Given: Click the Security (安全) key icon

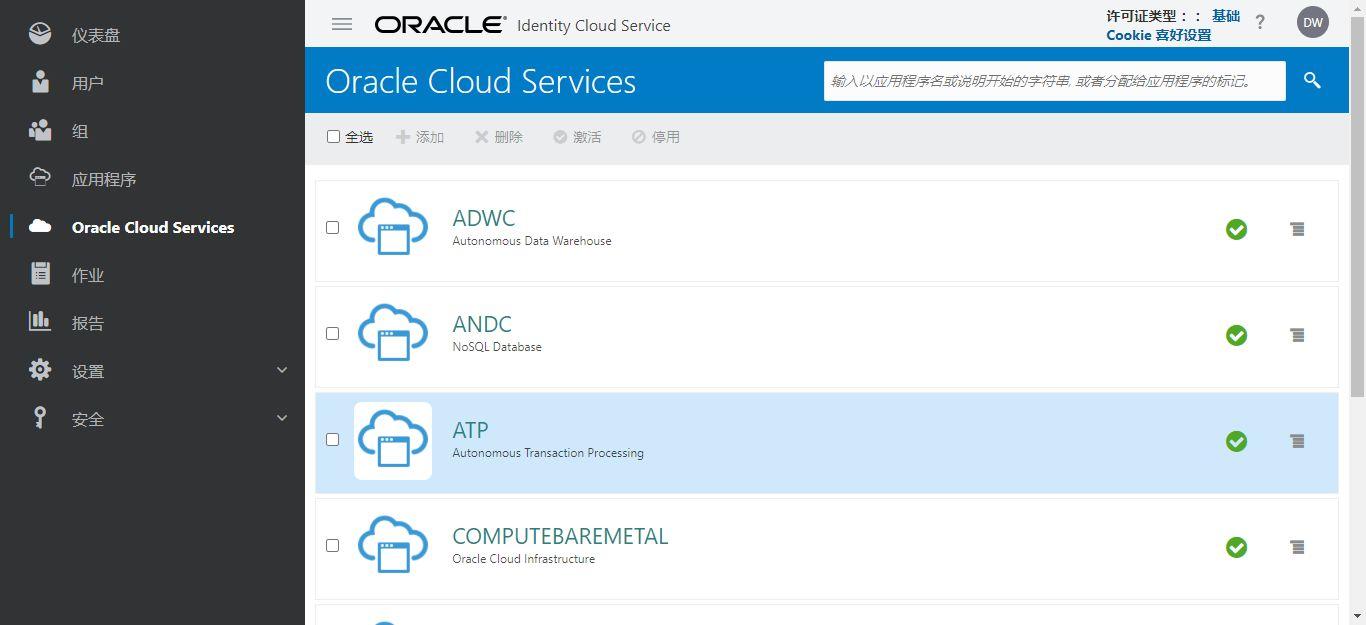Looking at the screenshot, I should pos(40,418).
